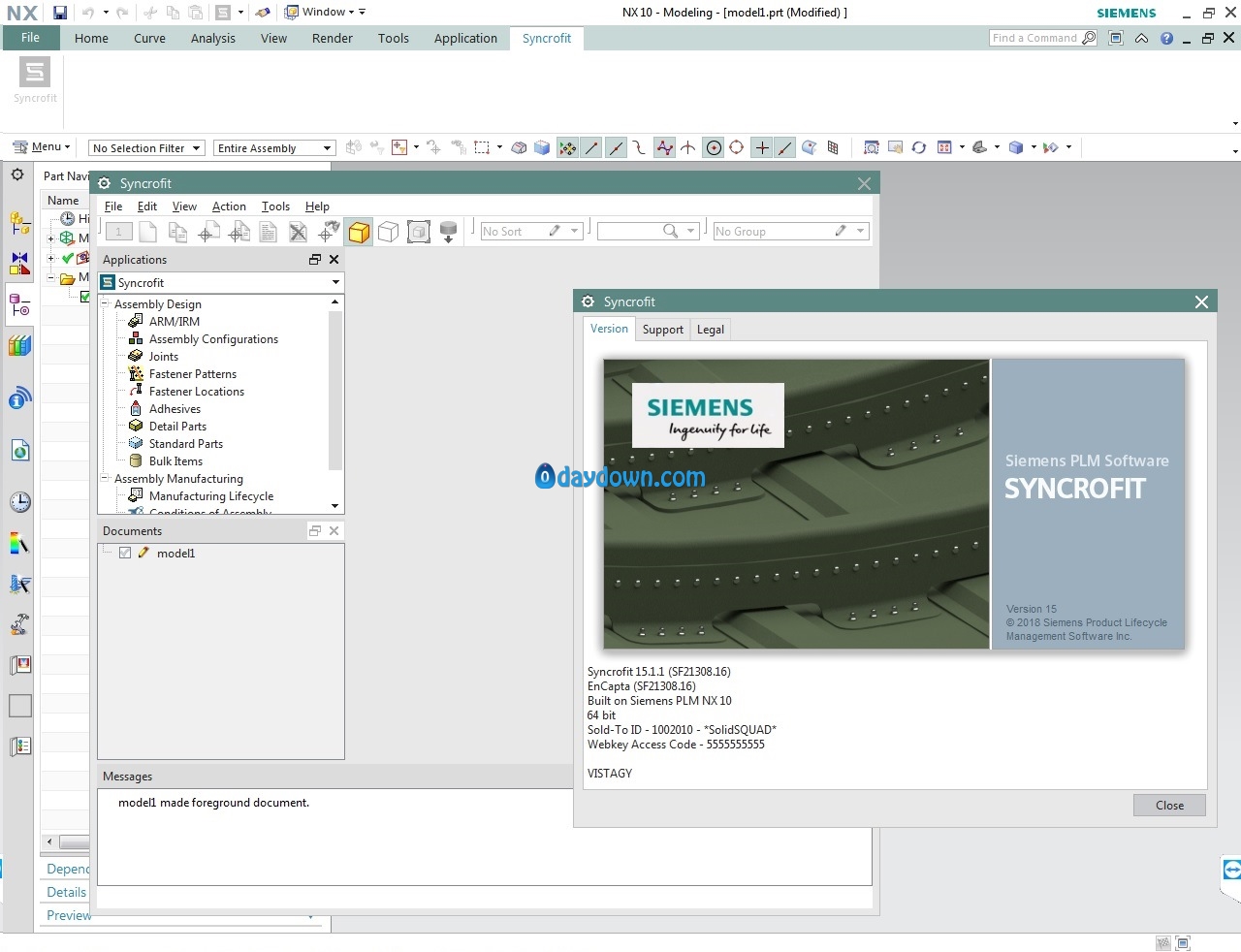Select Manufacturing Lifecycle tree item
1241x952 pixels.
pos(211,496)
